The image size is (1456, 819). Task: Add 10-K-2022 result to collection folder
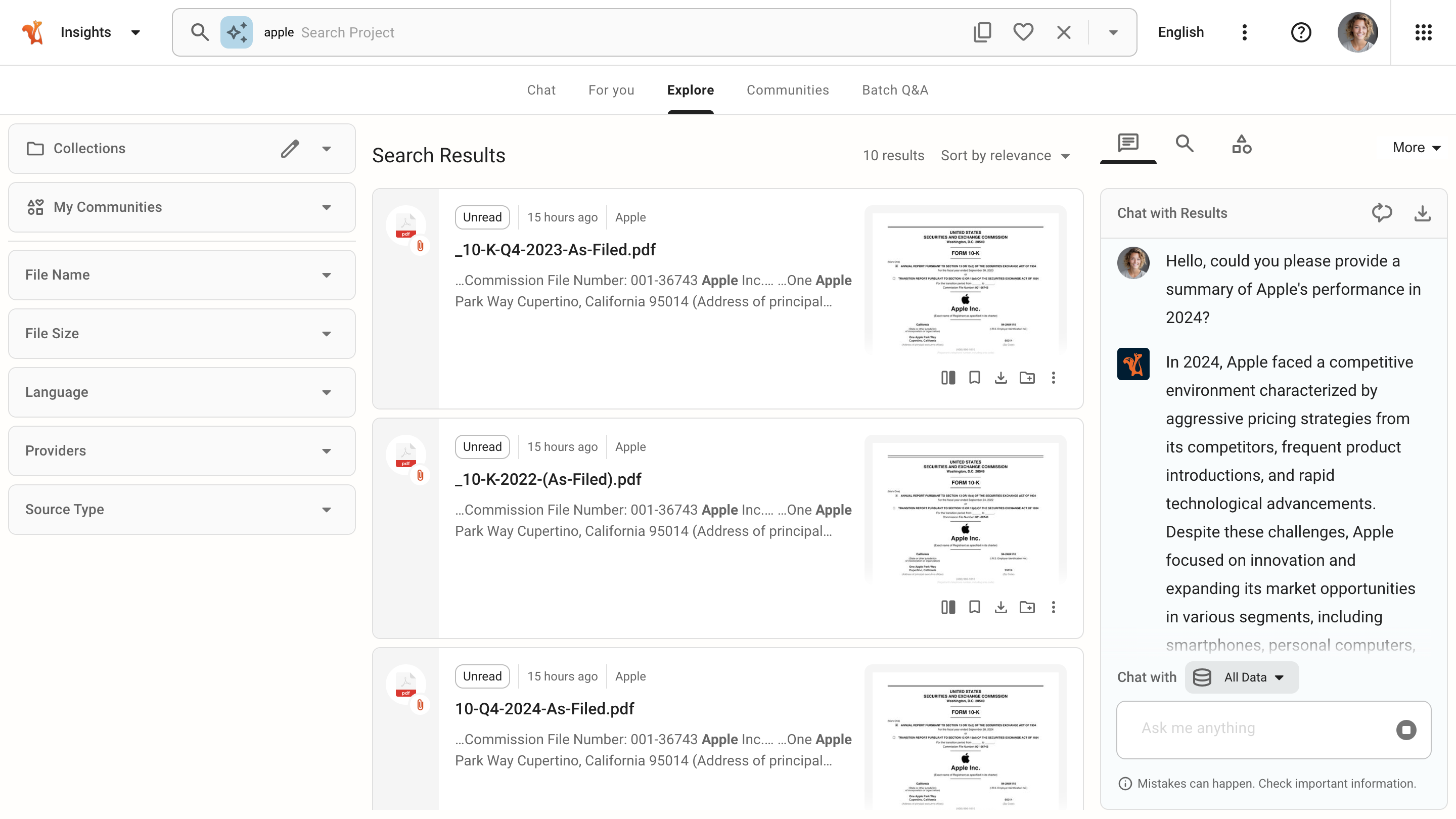tap(1027, 607)
